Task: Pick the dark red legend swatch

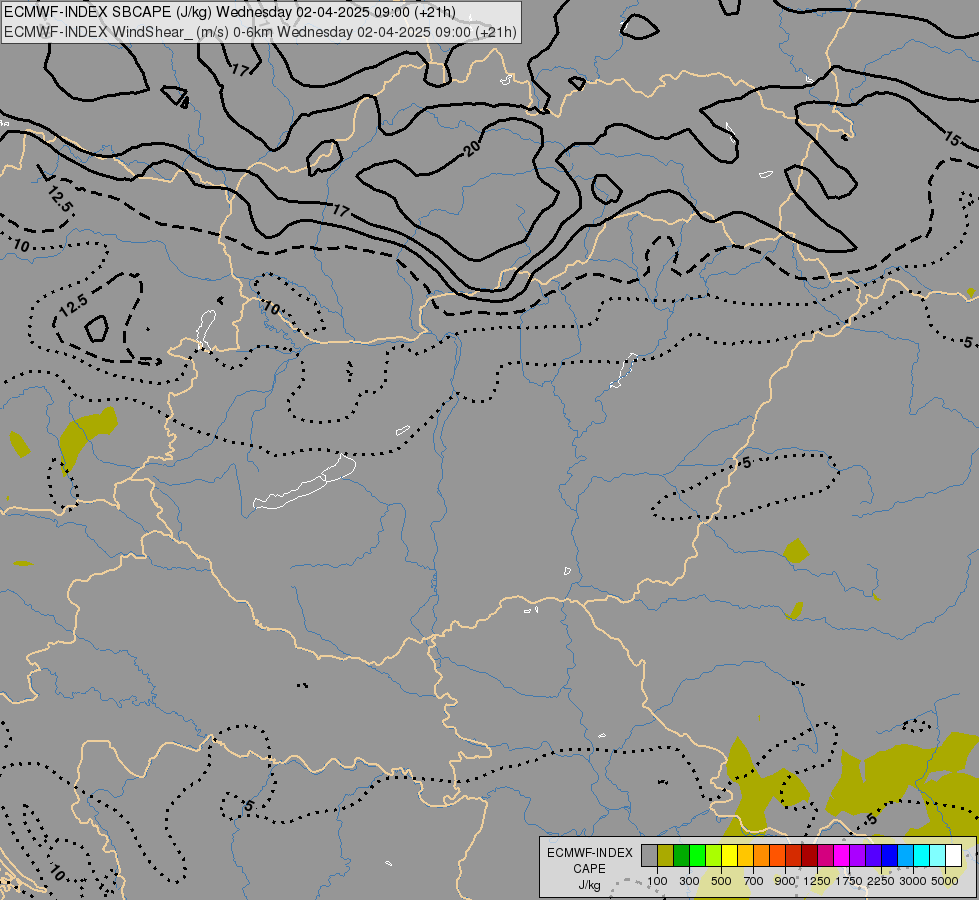Action: 810,856
